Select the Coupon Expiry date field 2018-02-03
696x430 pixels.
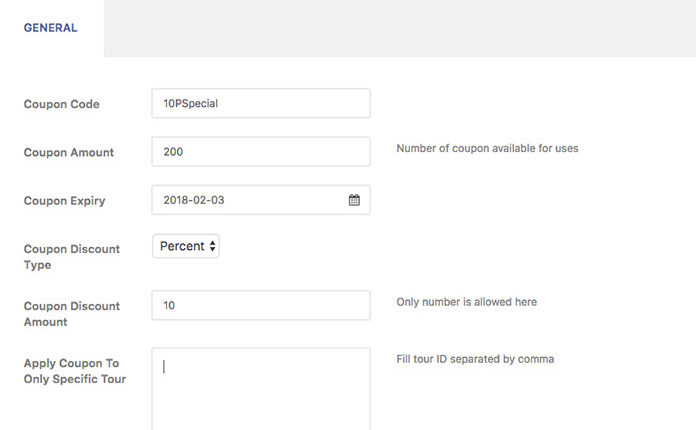coord(250,200)
